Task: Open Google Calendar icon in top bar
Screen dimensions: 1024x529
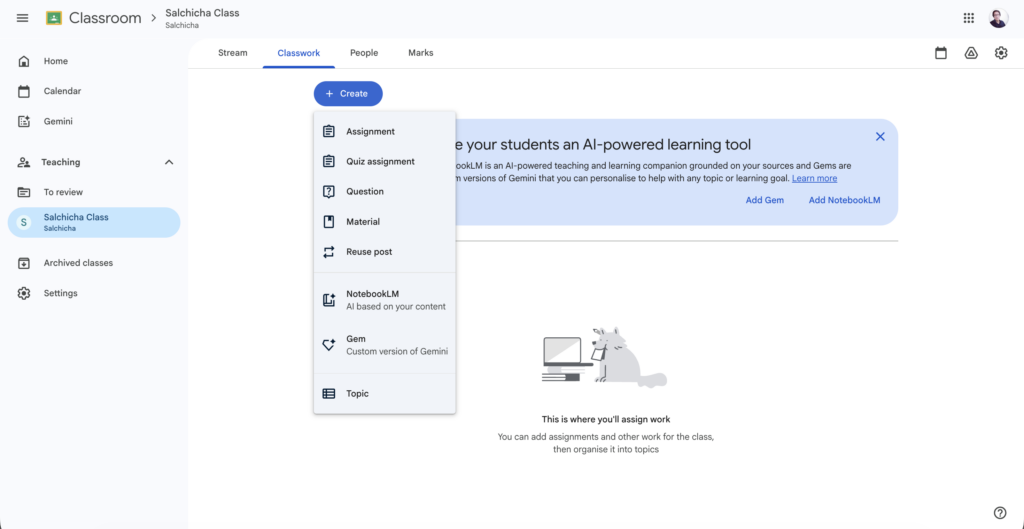Action: click(940, 53)
